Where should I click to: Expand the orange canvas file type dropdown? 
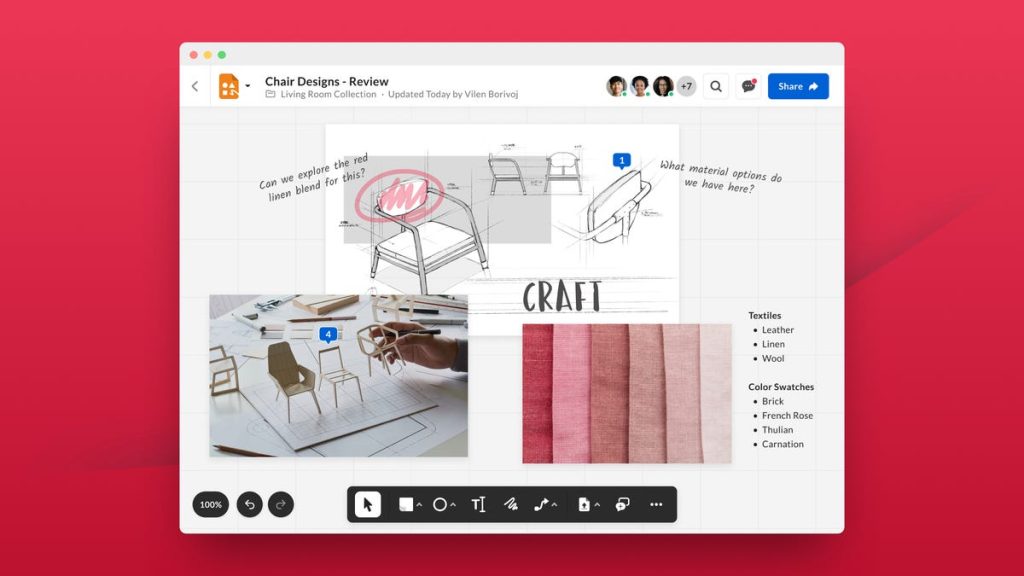(x=247, y=87)
